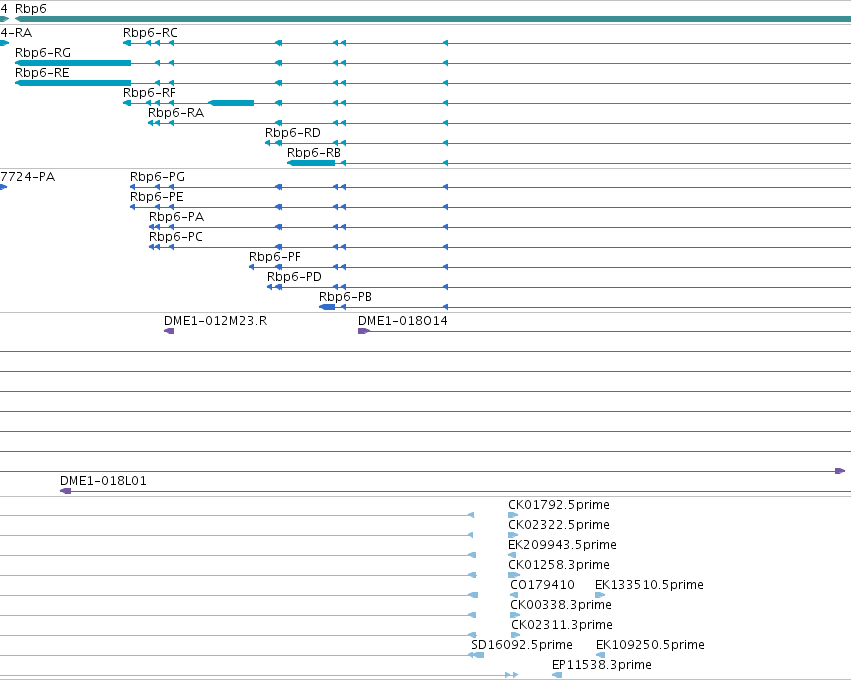Click the DME1-012M23.R purple arrow glyph
The image size is (851, 680).
(169, 331)
